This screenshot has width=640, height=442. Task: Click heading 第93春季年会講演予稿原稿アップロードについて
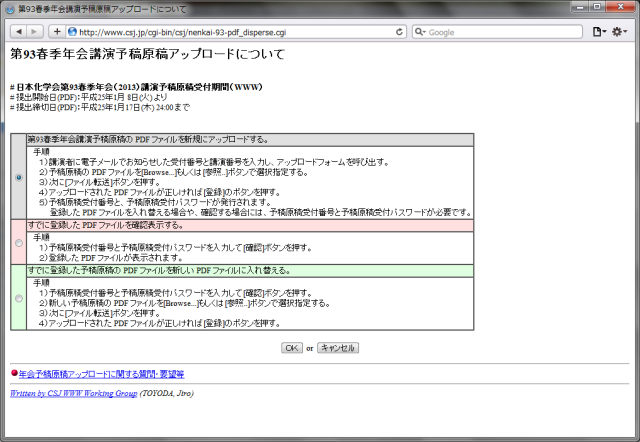tap(147, 54)
